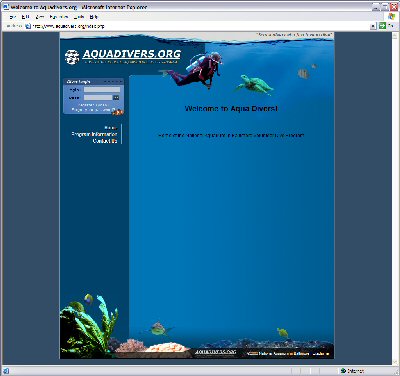This screenshot has height=376, width=400.
Task: Open the File menu
Action: click(13, 17)
